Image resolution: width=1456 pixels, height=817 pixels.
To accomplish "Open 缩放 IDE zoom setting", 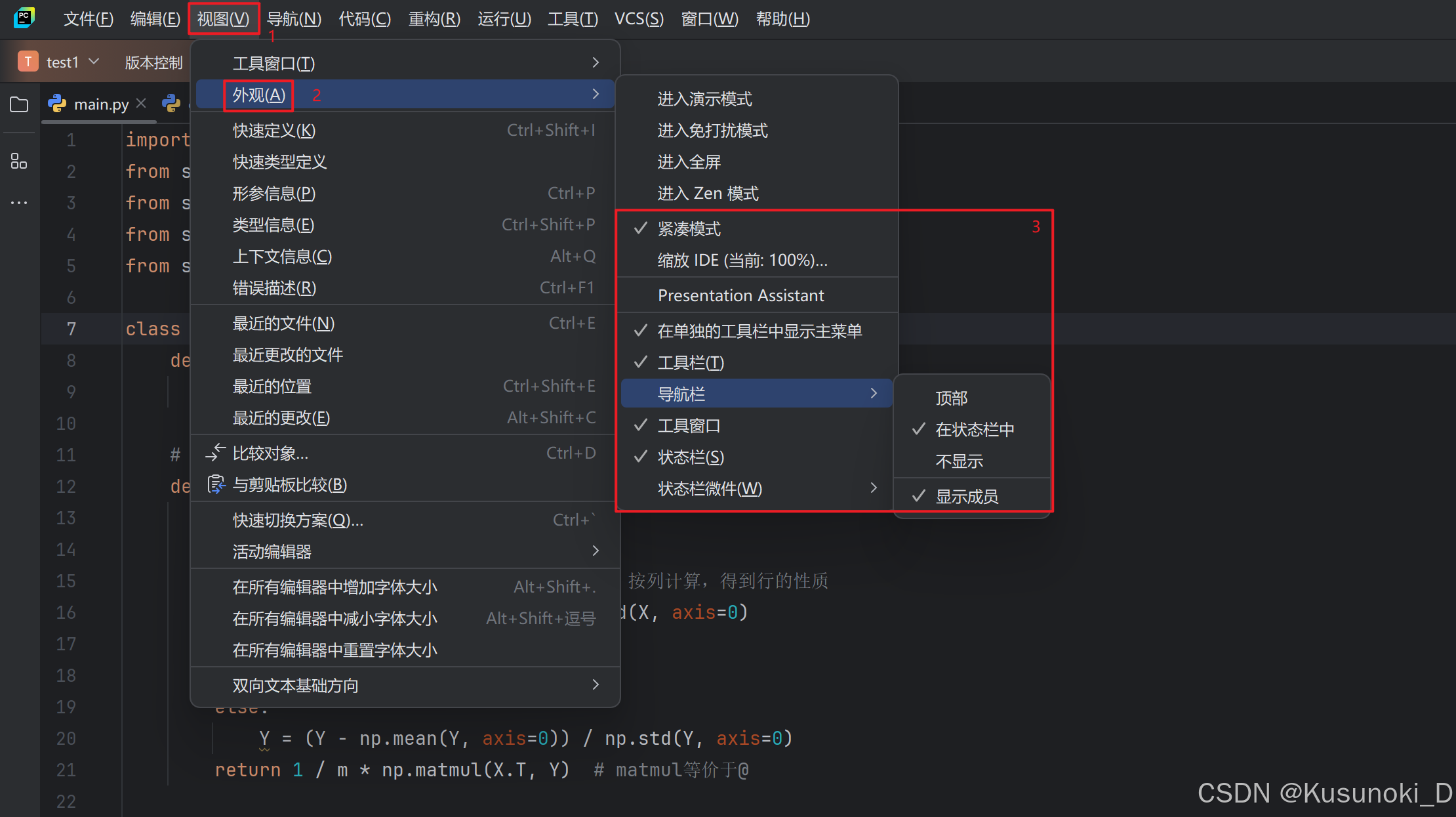I will [742, 261].
